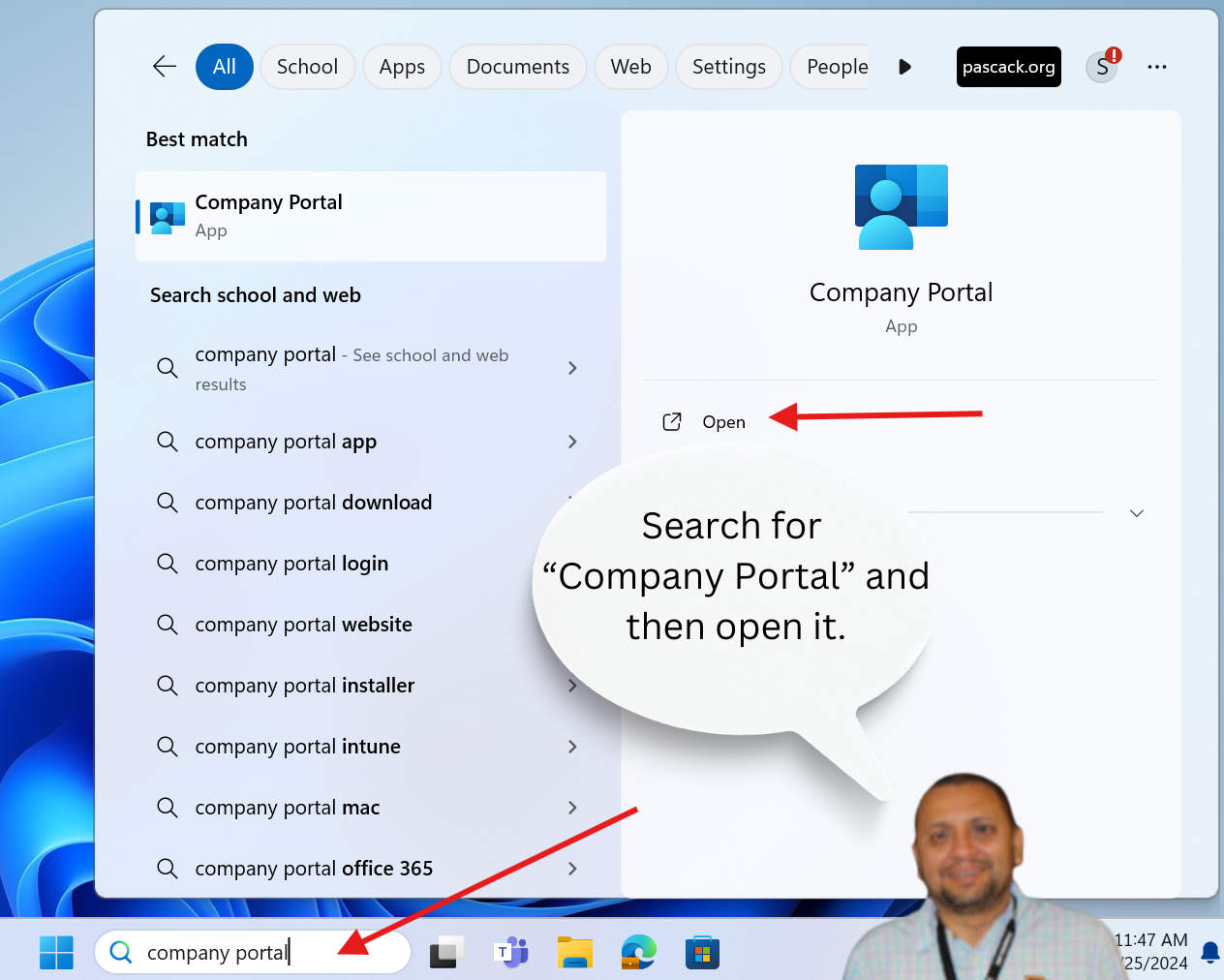Open Microsoft Store from the taskbar

coord(702,952)
